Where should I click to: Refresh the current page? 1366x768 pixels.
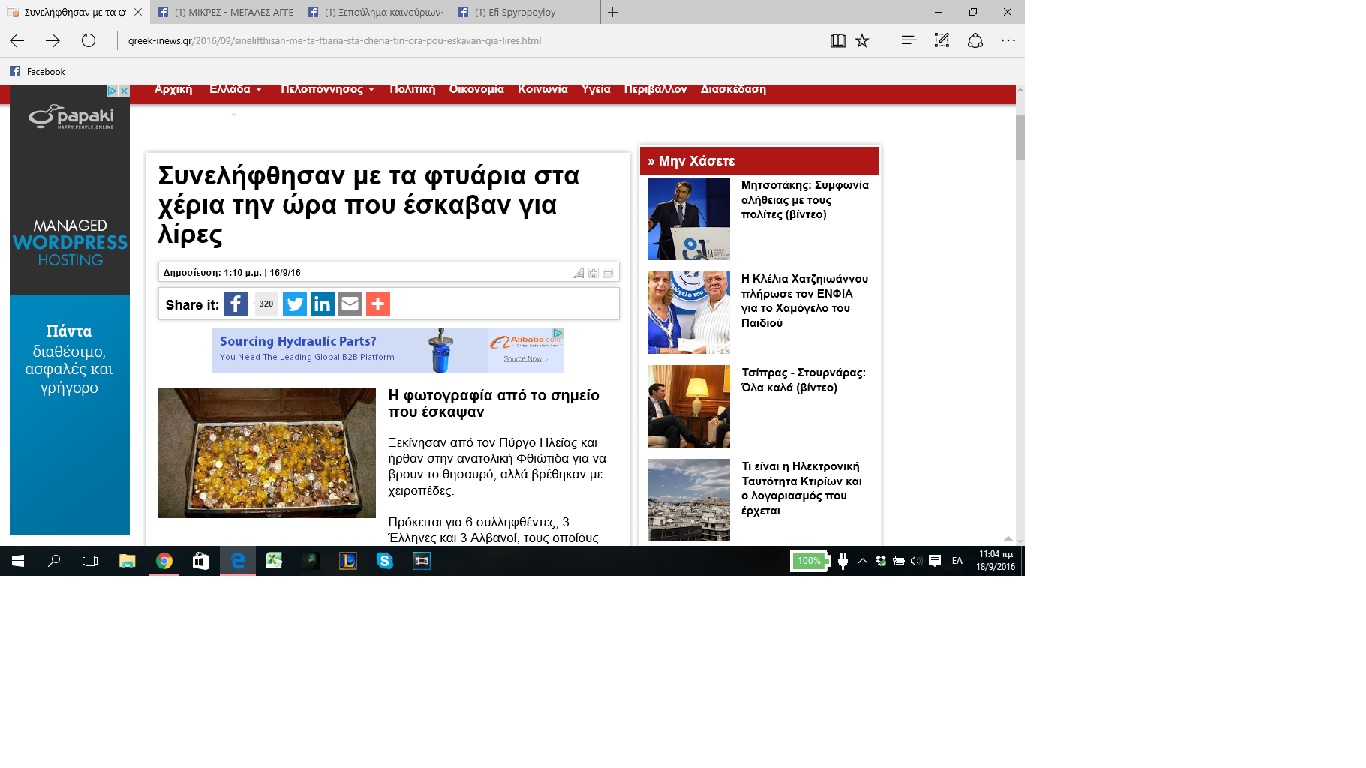(88, 41)
